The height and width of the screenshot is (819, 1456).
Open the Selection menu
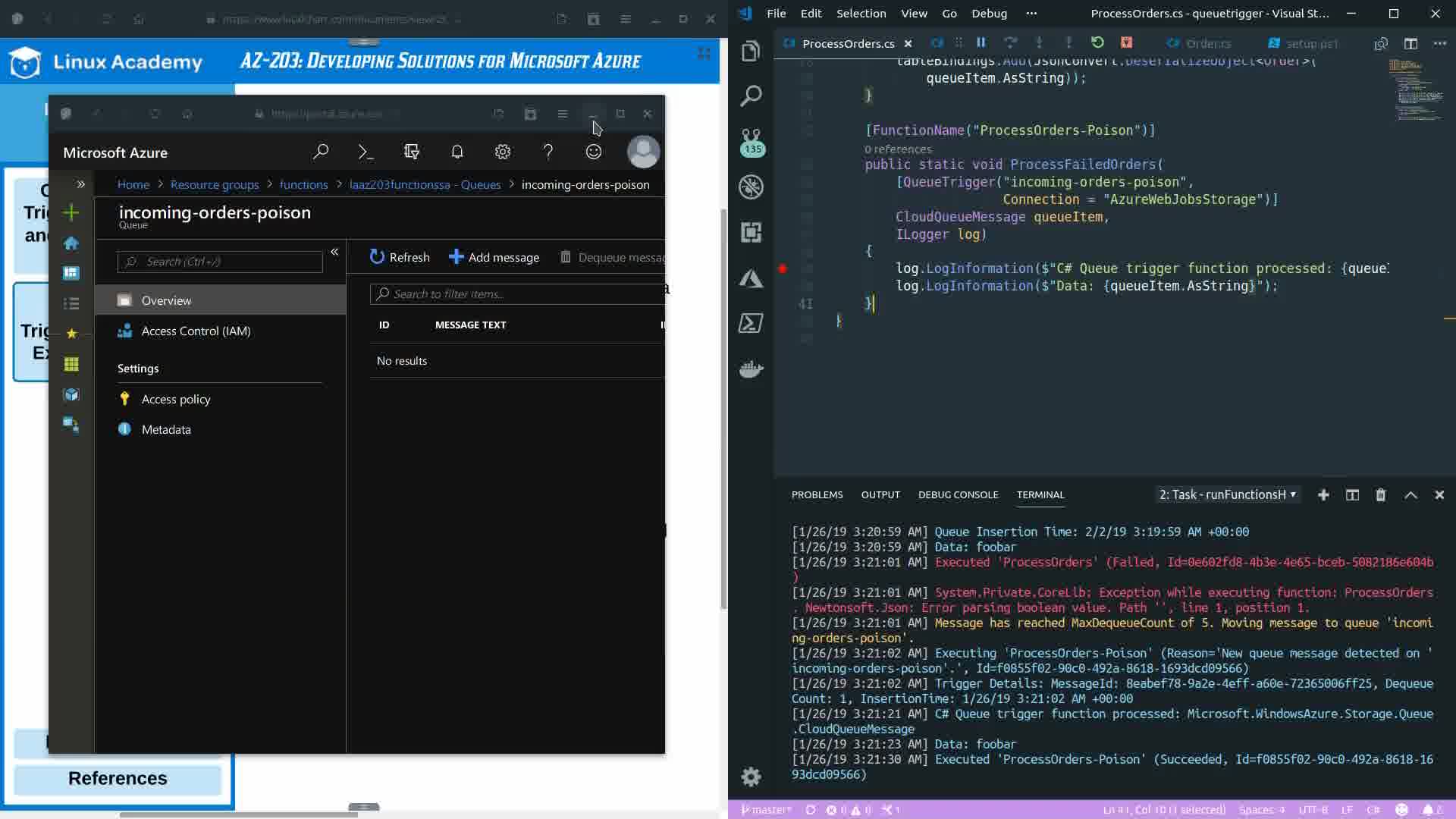coord(861,14)
